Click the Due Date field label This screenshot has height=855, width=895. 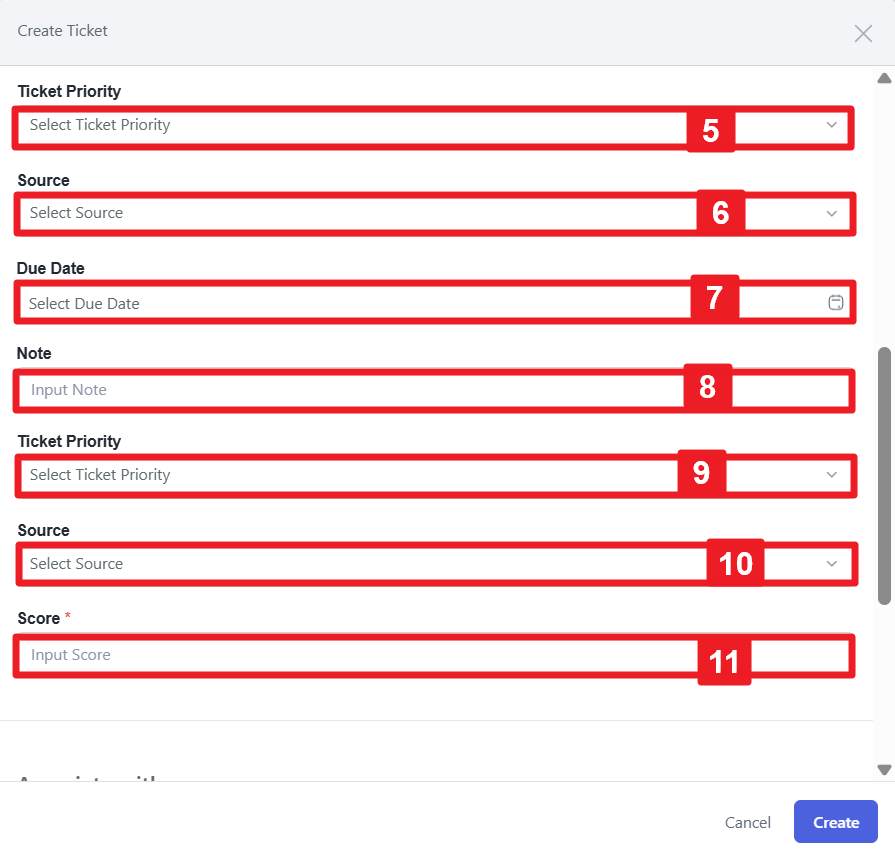(x=50, y=268)
